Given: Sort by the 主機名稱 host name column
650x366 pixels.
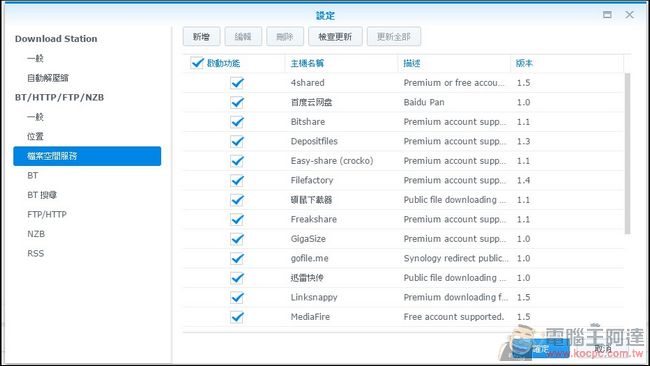Looking at the screenshot, I should (x=307, y=63).
